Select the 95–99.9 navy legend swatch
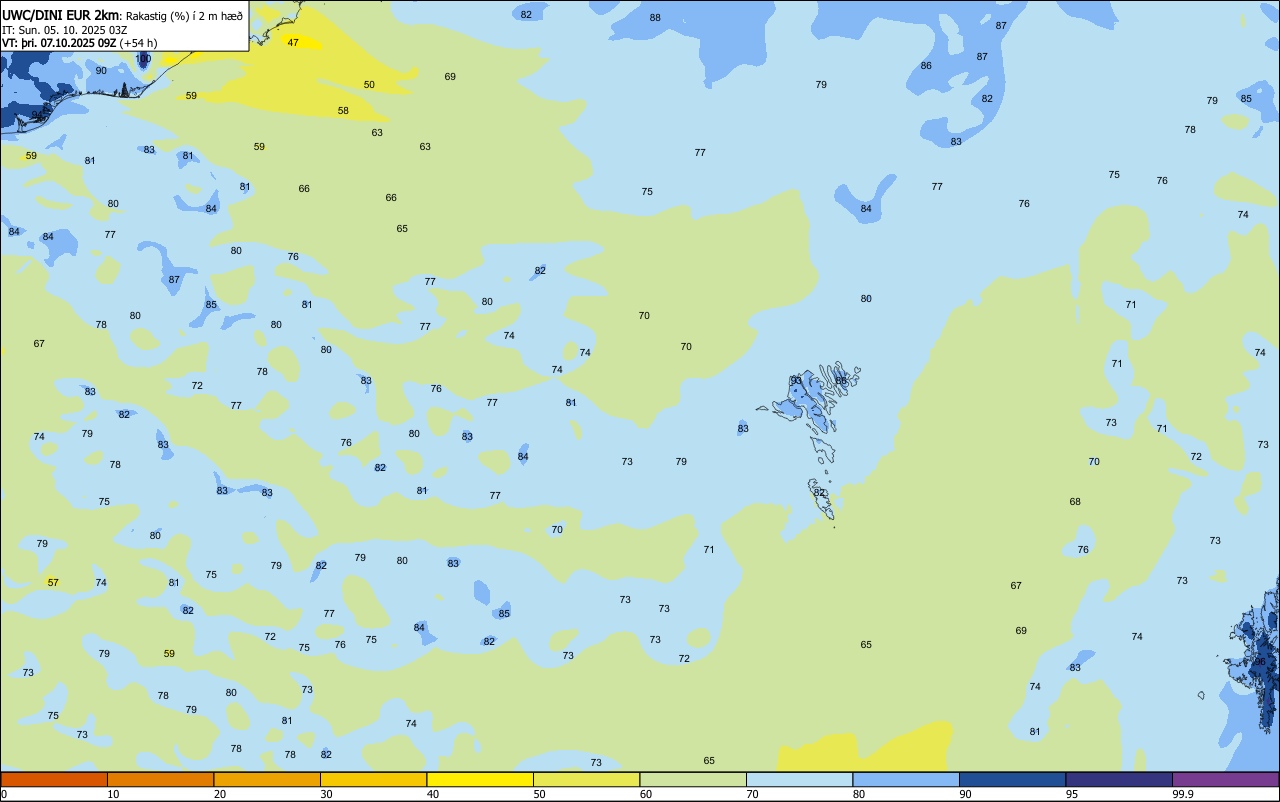Viewport: 1280px width, 802px height. click(1119, 779)
